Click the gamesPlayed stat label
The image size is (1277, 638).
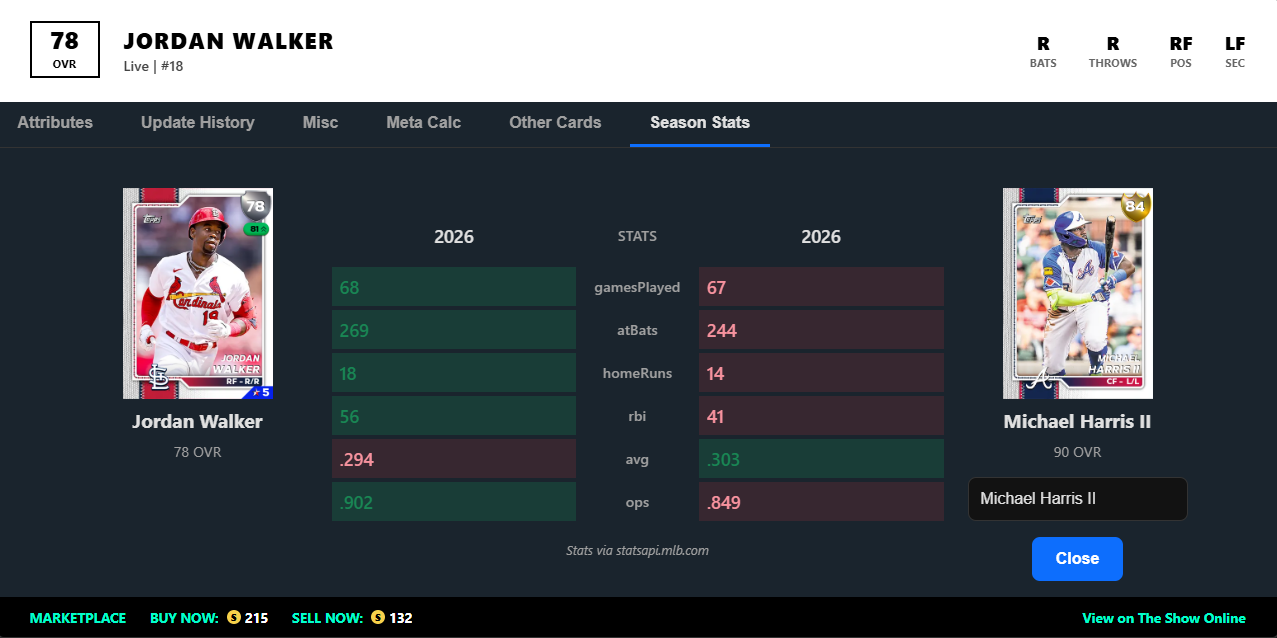tap(637, 287)
